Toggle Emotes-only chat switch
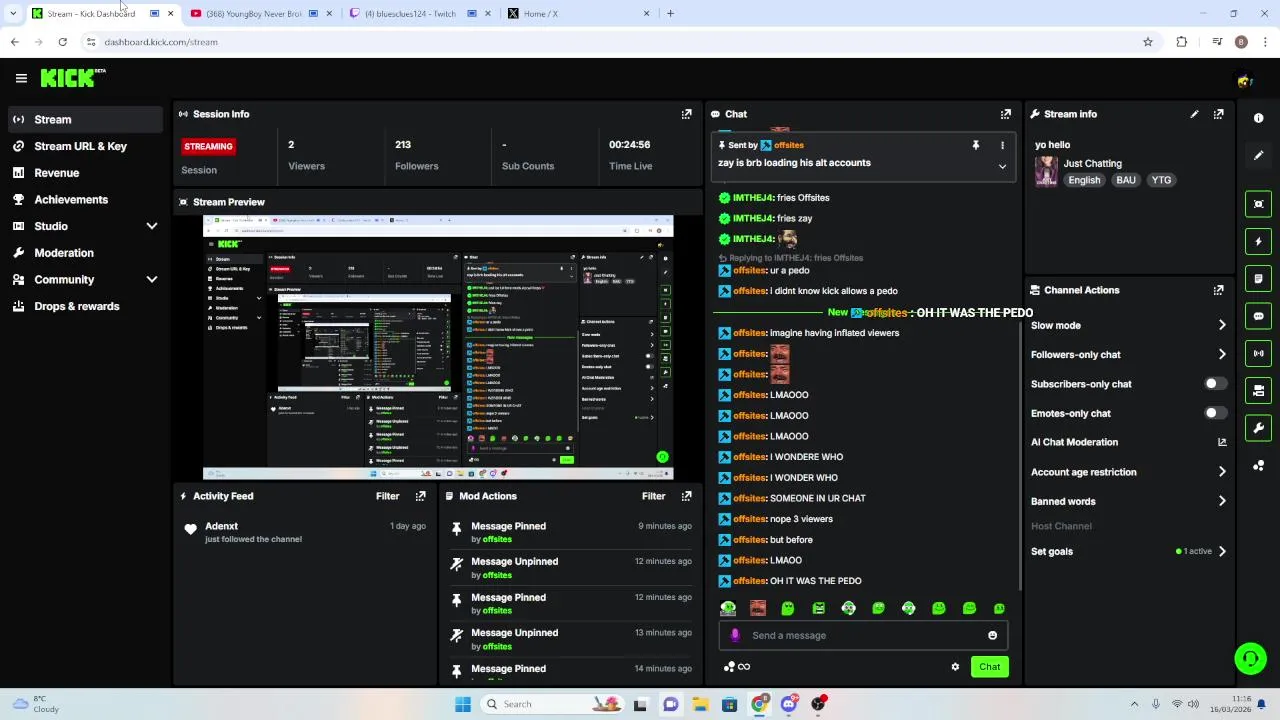 1215,413
